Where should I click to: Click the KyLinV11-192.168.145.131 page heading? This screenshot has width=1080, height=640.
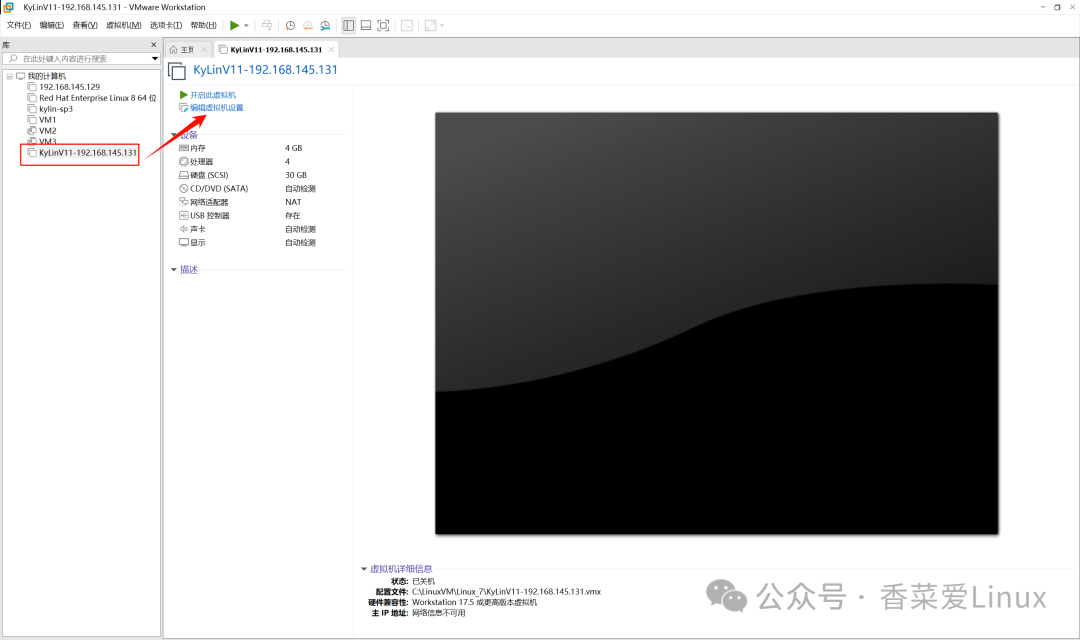(265, 70)
